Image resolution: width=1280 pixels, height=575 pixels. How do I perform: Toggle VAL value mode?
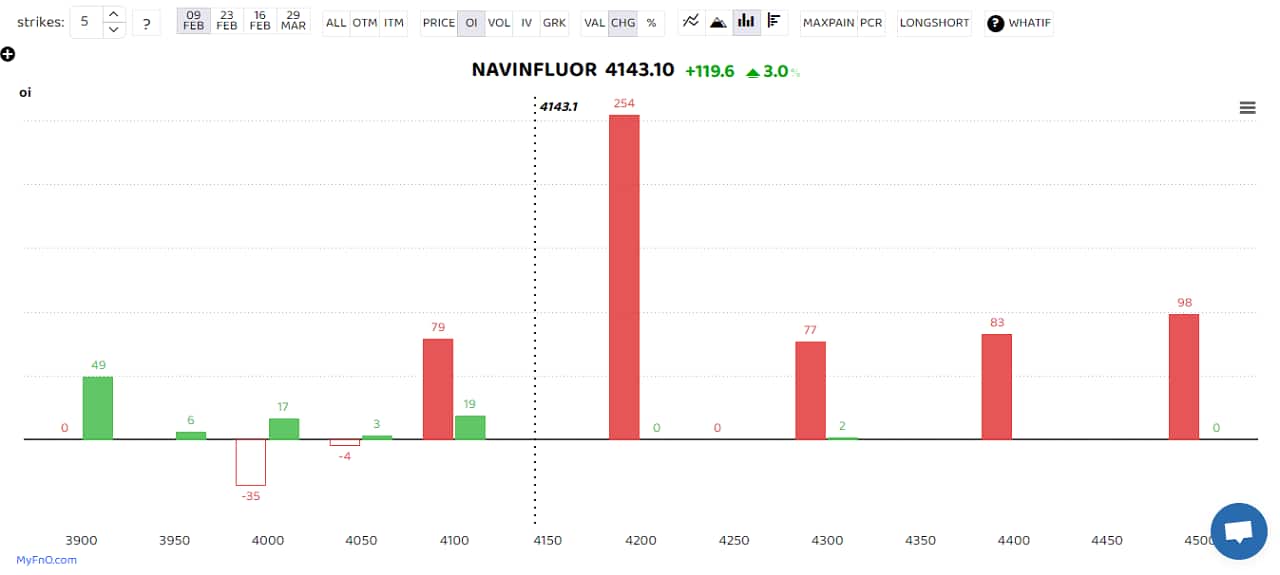[x=594, y=22]
